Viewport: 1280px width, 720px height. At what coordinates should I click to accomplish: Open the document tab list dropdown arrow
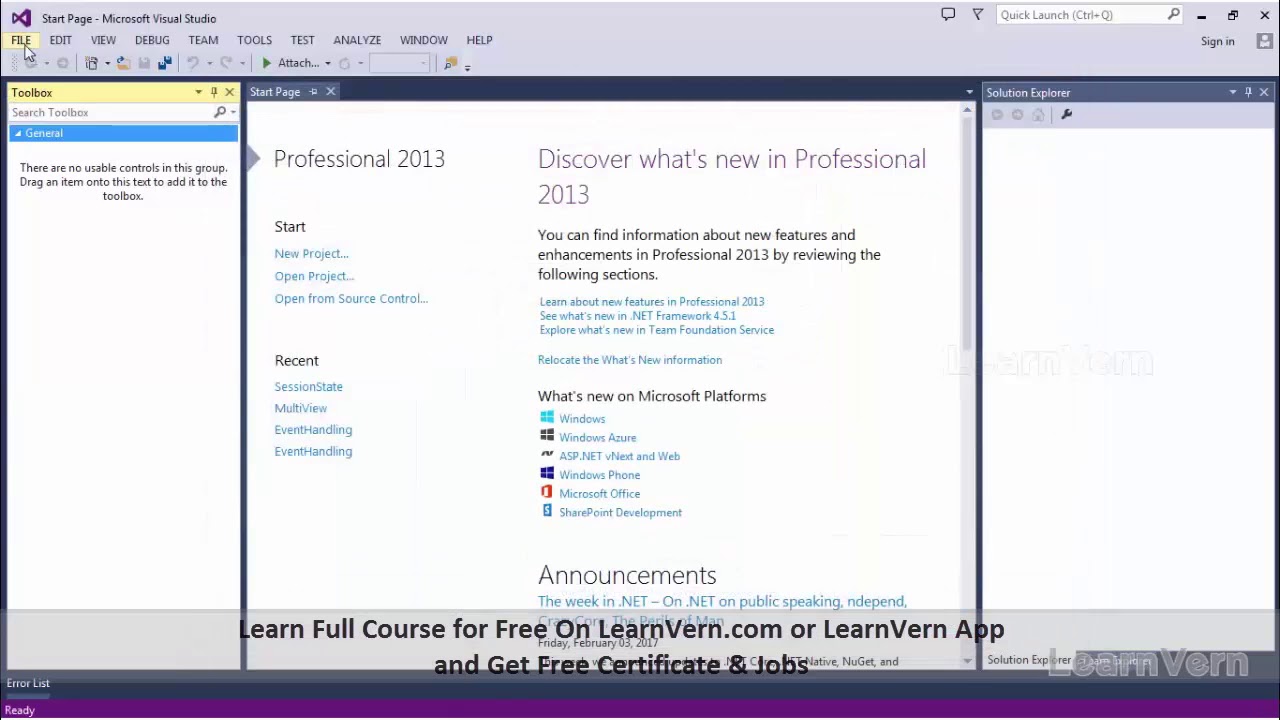click(x=969, y=92)
